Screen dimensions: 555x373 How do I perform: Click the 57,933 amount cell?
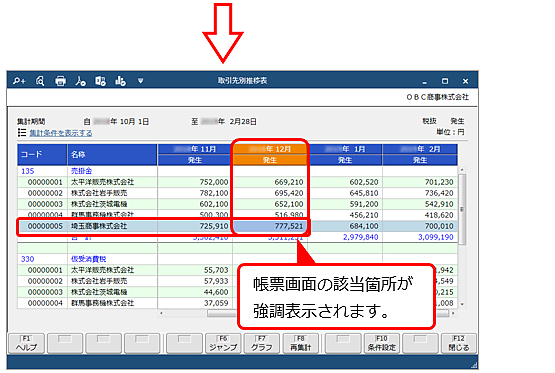point(195,281)
